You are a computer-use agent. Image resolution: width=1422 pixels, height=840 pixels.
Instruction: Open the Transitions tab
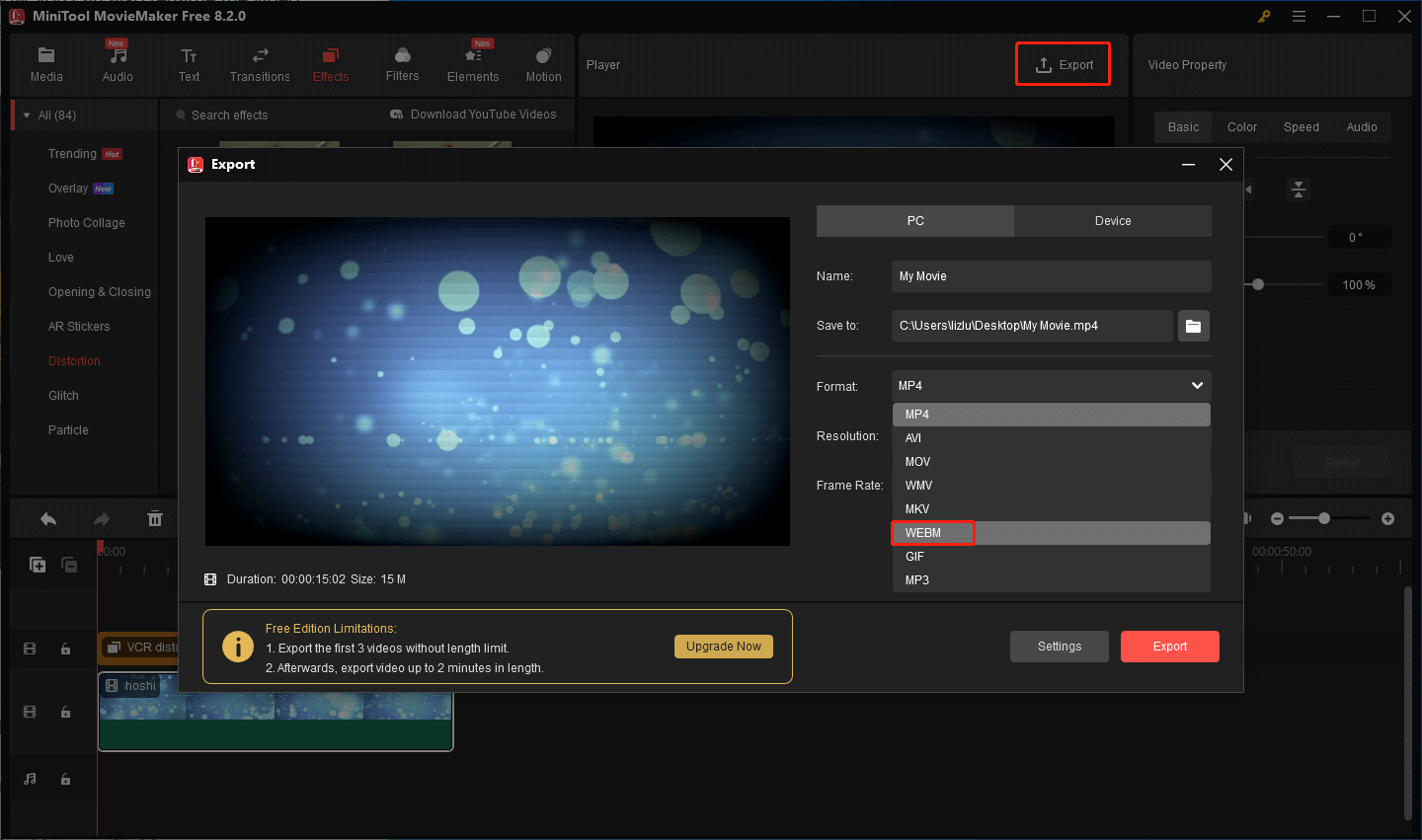pyautogui.click(x=260, y=65)
